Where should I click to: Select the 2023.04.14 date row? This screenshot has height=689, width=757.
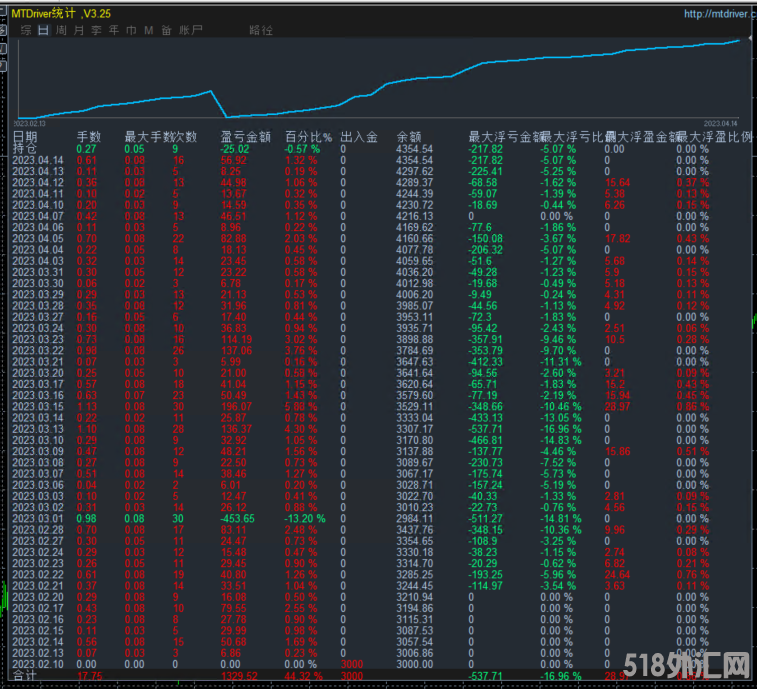(x=38, y=160)
